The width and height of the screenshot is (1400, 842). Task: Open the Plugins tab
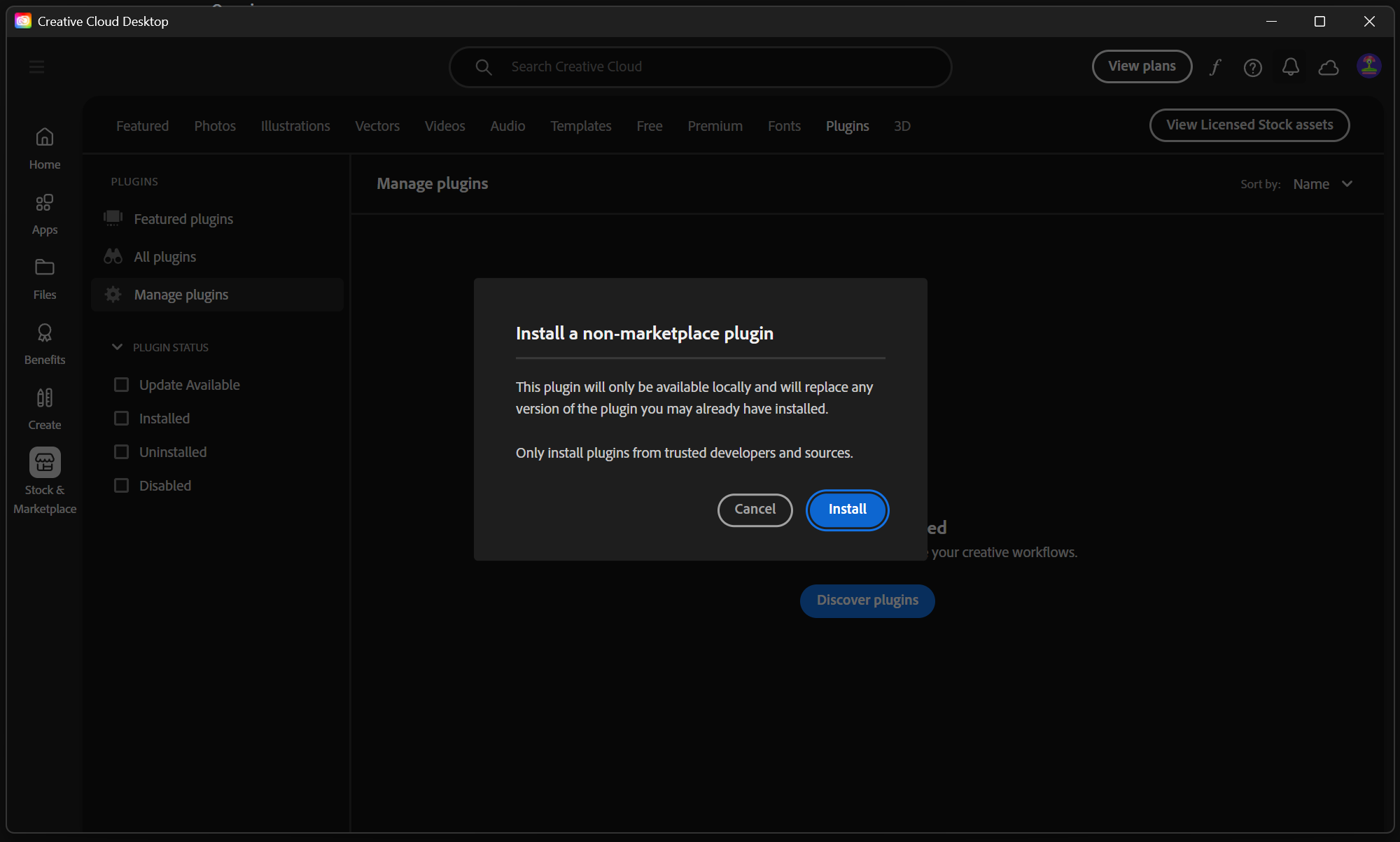(847, 126)
